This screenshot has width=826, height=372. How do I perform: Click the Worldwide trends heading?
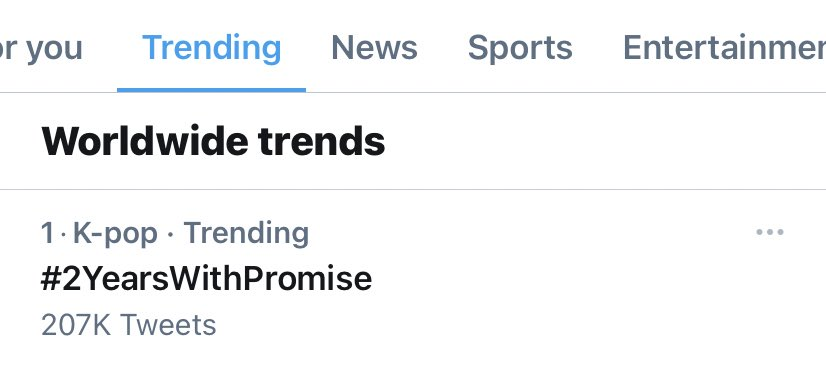[x=213, y=141]
